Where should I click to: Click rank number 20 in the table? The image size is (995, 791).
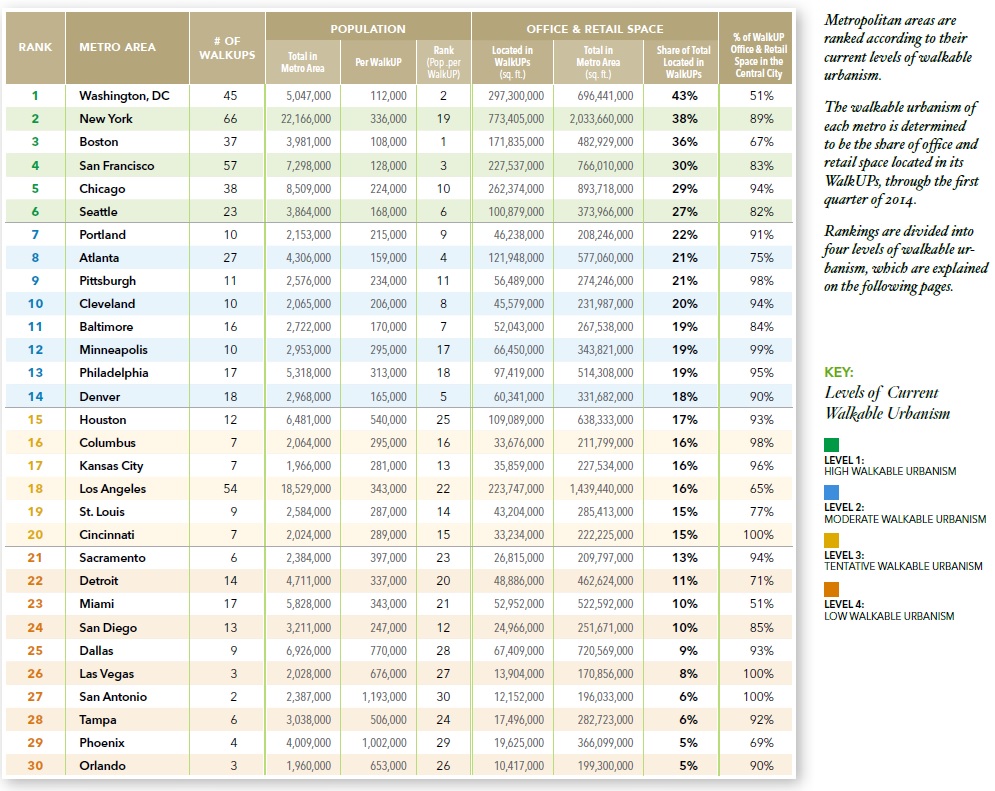[36, 535]
